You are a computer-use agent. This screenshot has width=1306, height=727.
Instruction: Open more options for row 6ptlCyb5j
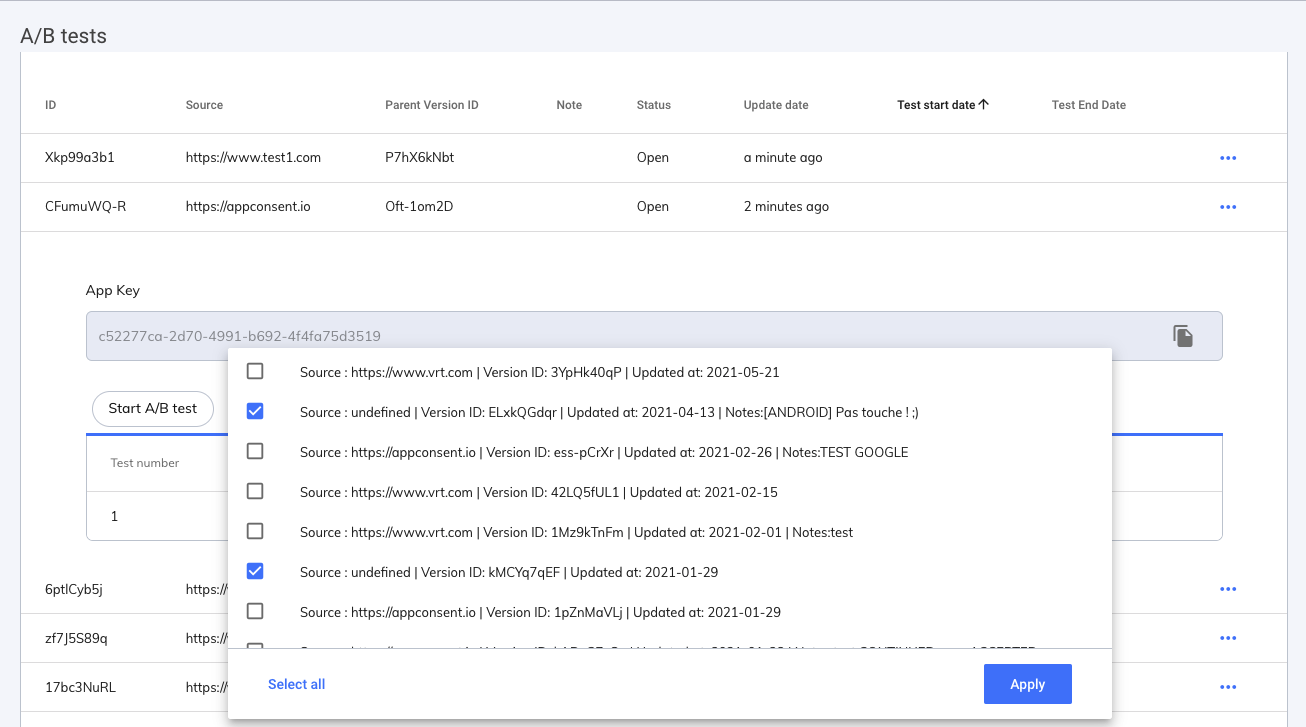pyautogui.click(x=1228, y=589)
